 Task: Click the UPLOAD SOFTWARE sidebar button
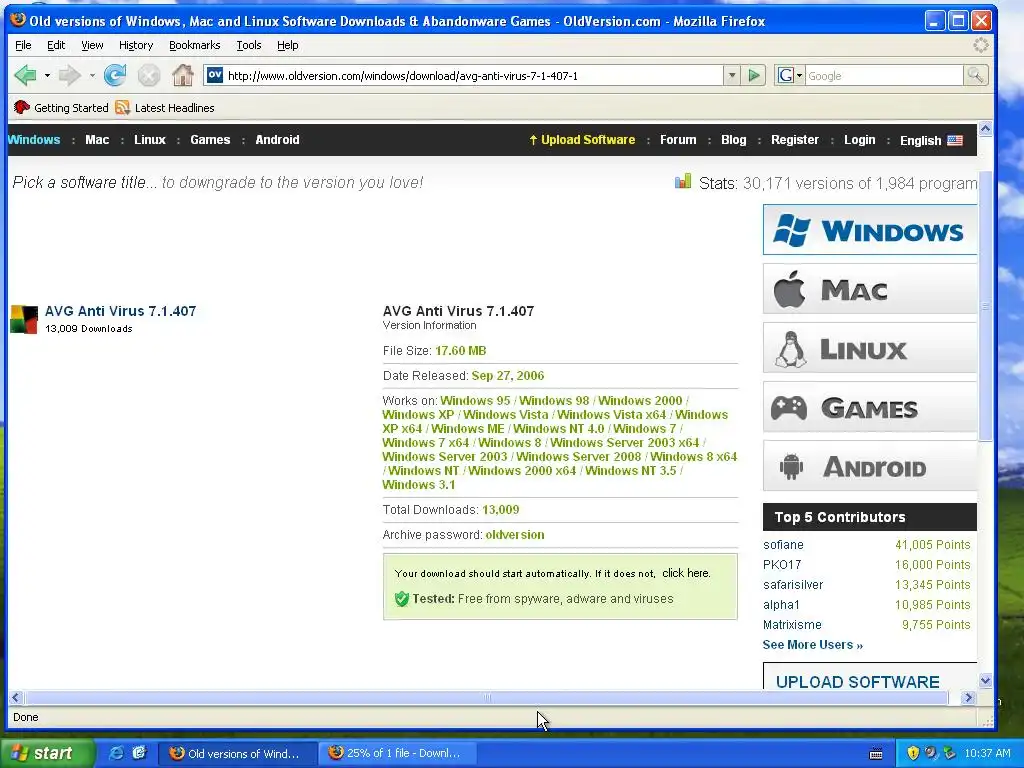(x=870, y=677)
